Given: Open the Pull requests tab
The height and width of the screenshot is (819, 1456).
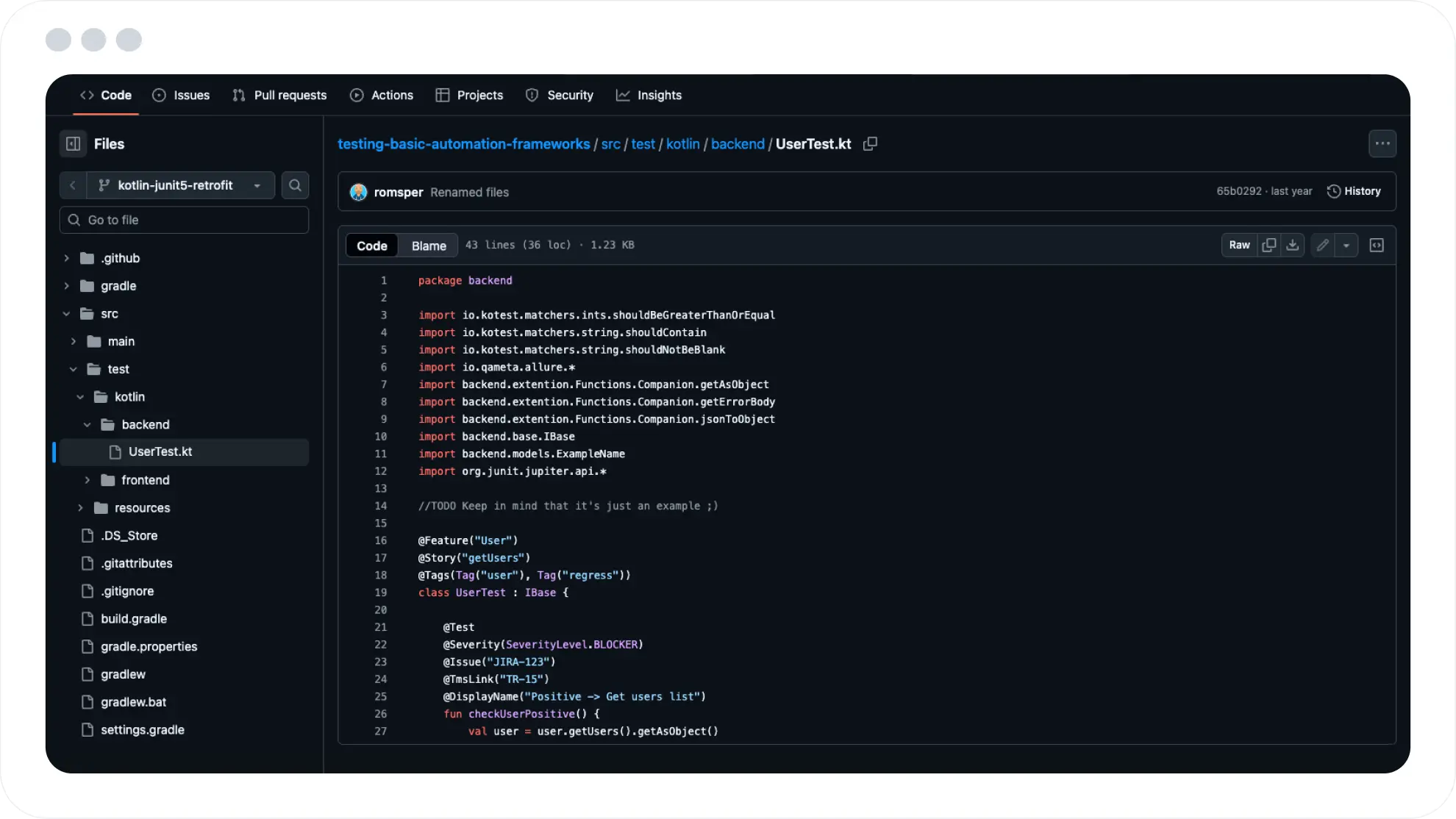Looking at the screenshot, I should 279,96.
